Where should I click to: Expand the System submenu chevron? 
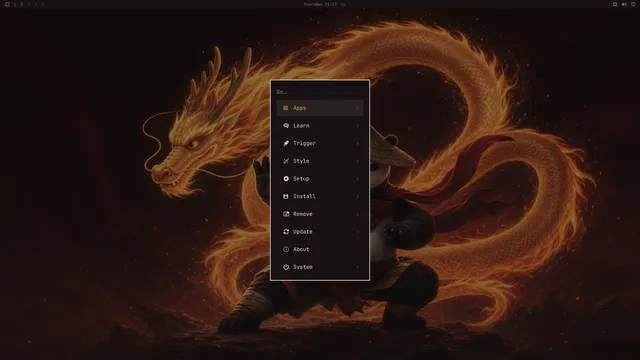pyautogui.click(x=358, y=267)
